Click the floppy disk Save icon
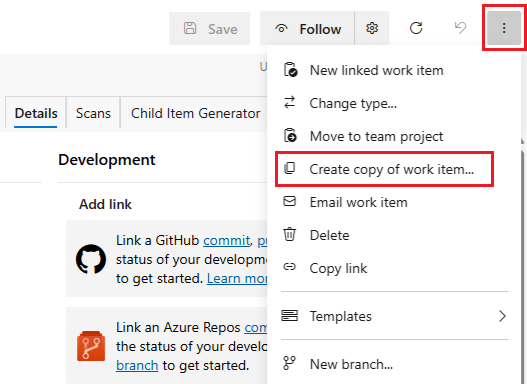Screen dimensions: 527x384 click(x=190, y=28)
